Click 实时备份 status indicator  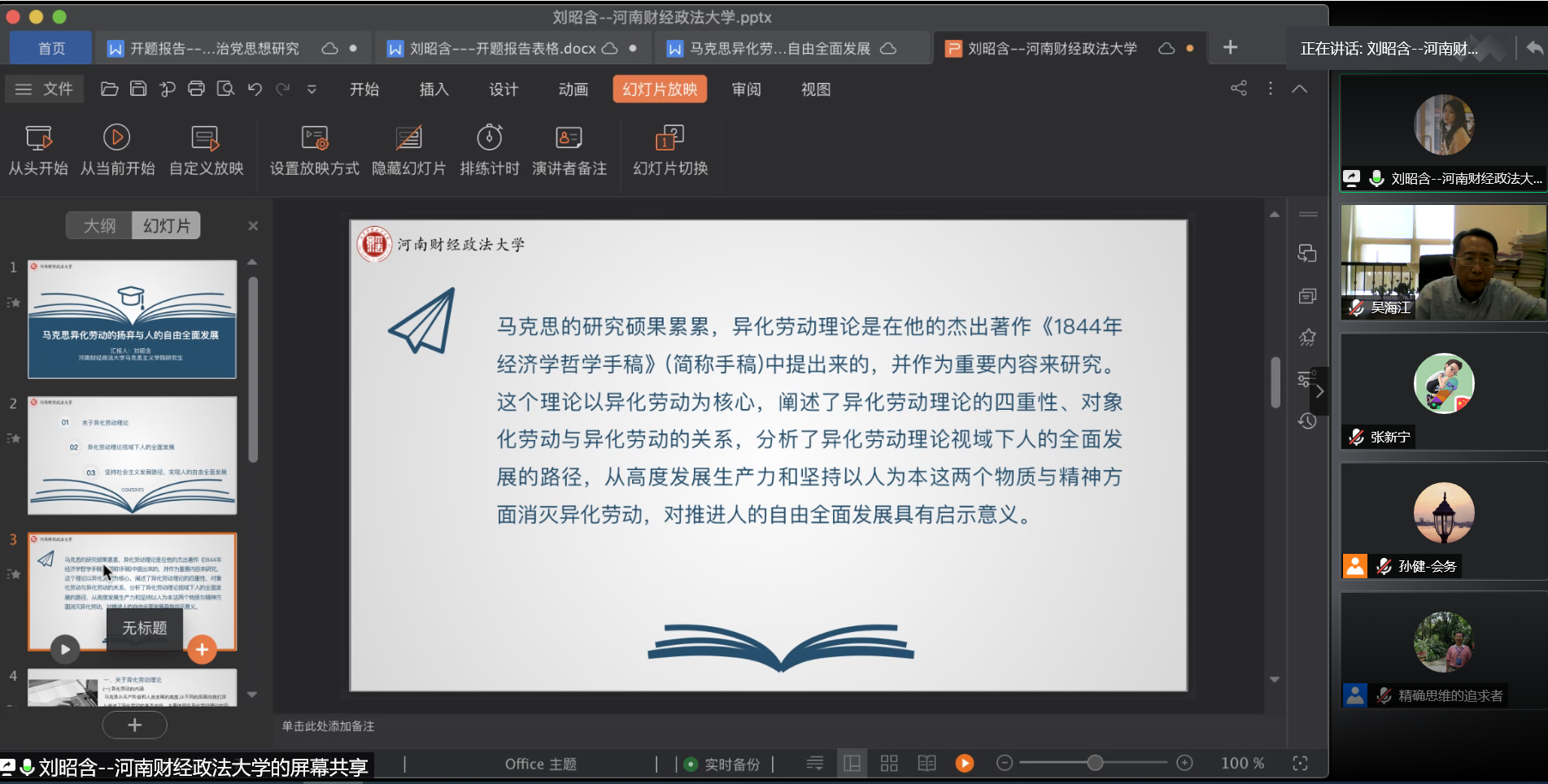(x=722, y=764)
